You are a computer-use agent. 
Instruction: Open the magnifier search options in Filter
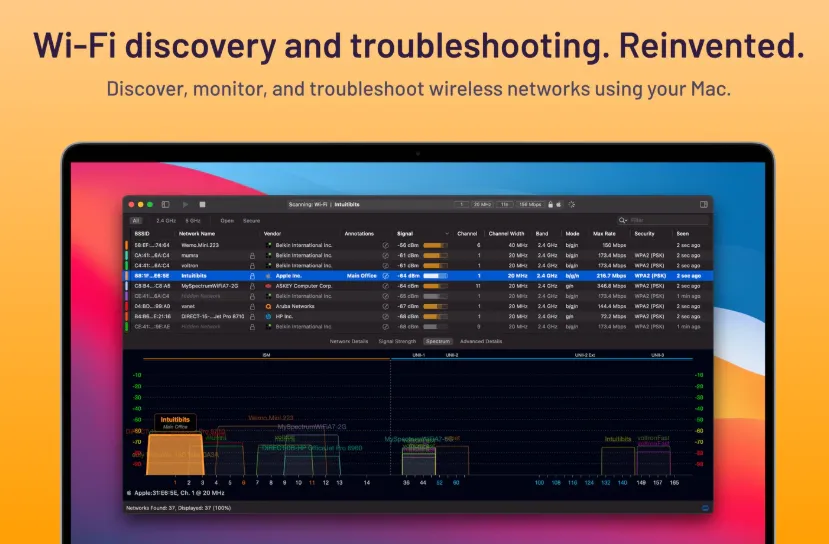coord(623,220)
